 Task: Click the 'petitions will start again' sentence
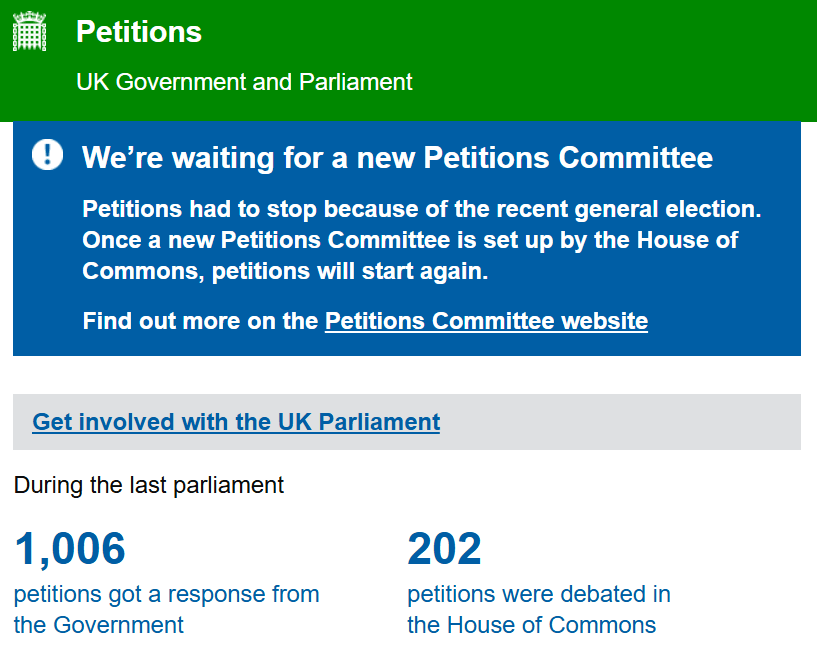(x=350, y=271)
